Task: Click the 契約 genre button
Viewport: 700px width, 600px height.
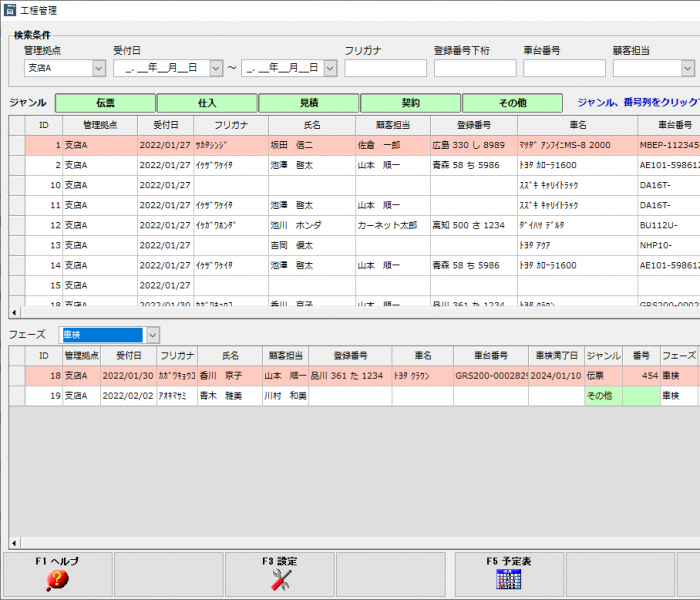Action: pos(411,103)
